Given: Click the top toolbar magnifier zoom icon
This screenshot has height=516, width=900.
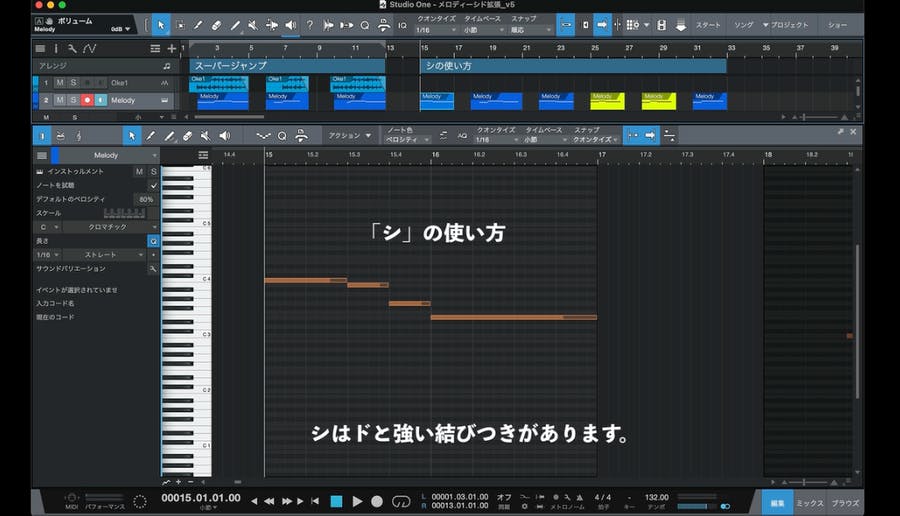Looking at the screenshot, I should (x=364, y=25).
